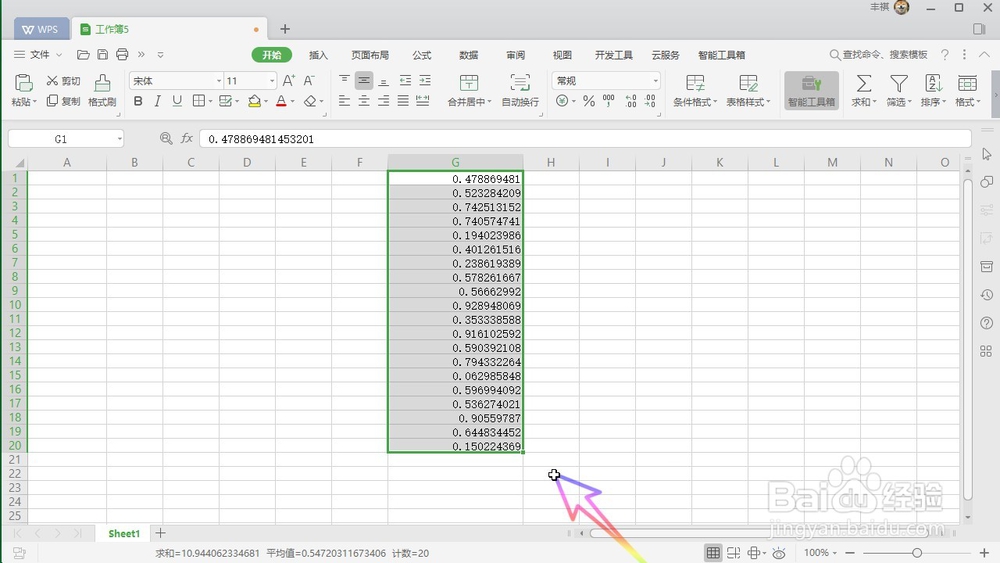Zoom in with plus button

(984, 553)
